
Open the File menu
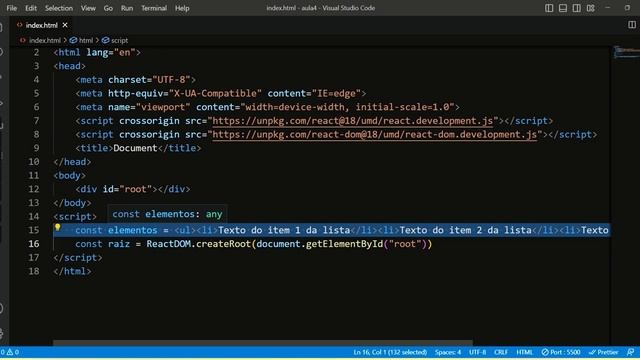coord(12,8)
